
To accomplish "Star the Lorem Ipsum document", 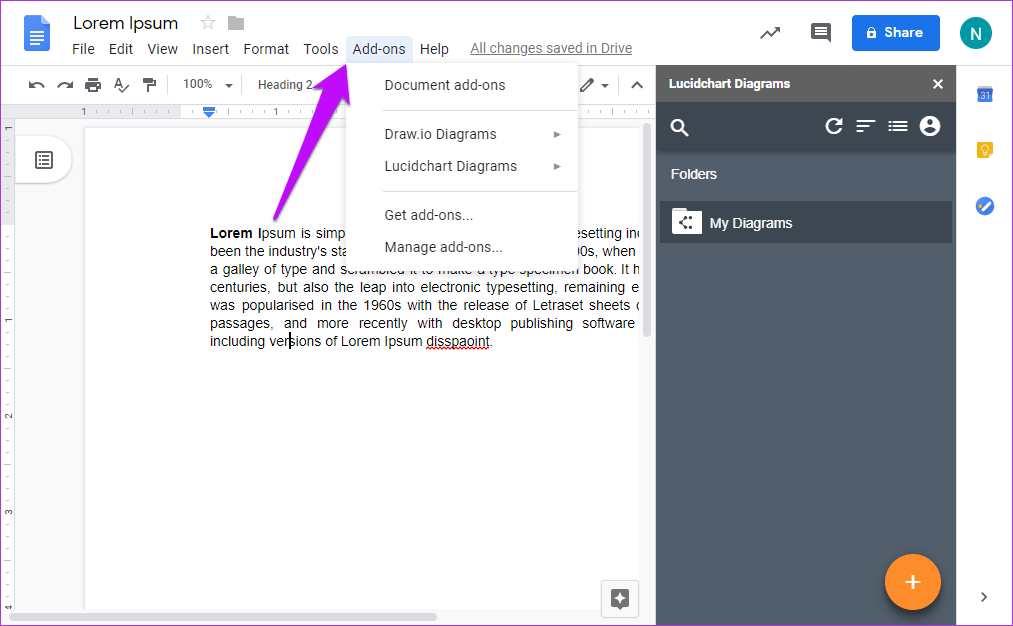I will (207, 23).
